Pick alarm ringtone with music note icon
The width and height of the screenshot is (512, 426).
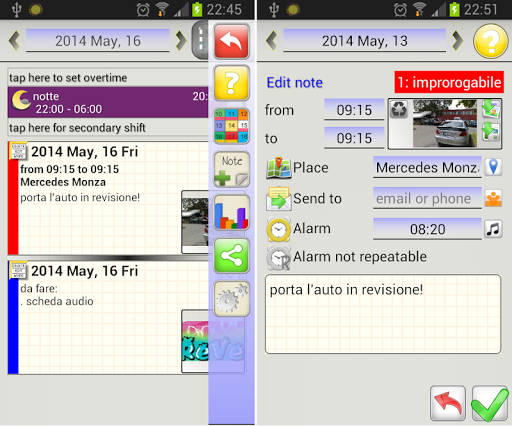coord(493,229)
